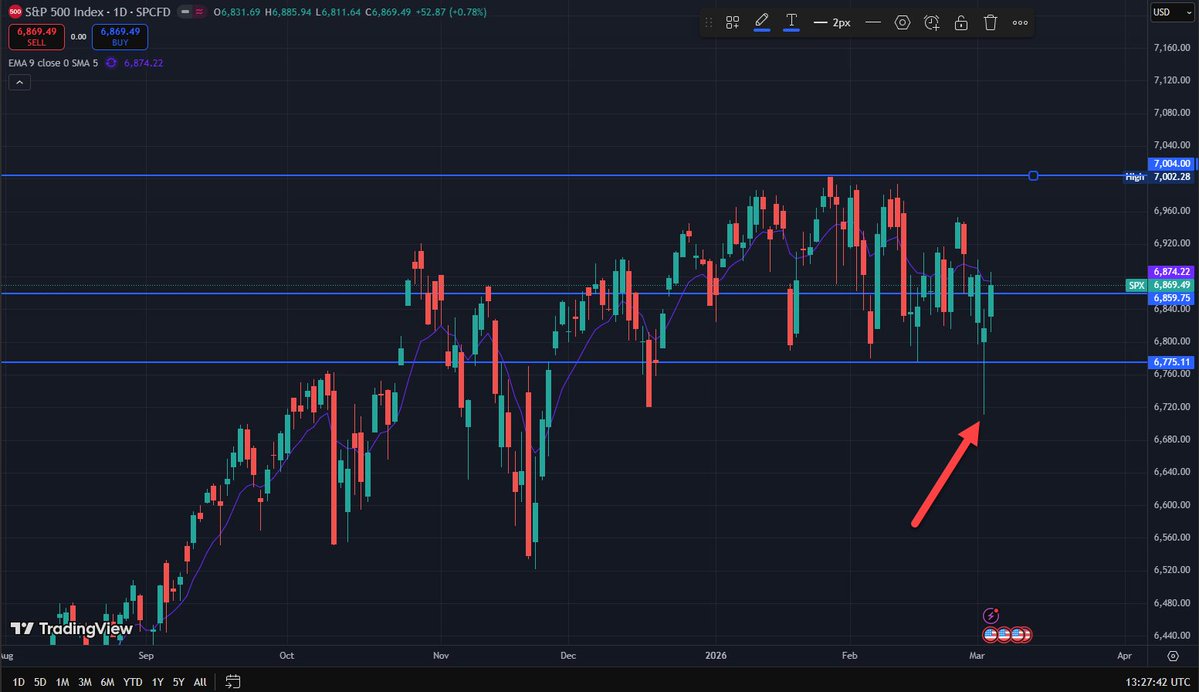Select the text annotation tool

(791, 22)
